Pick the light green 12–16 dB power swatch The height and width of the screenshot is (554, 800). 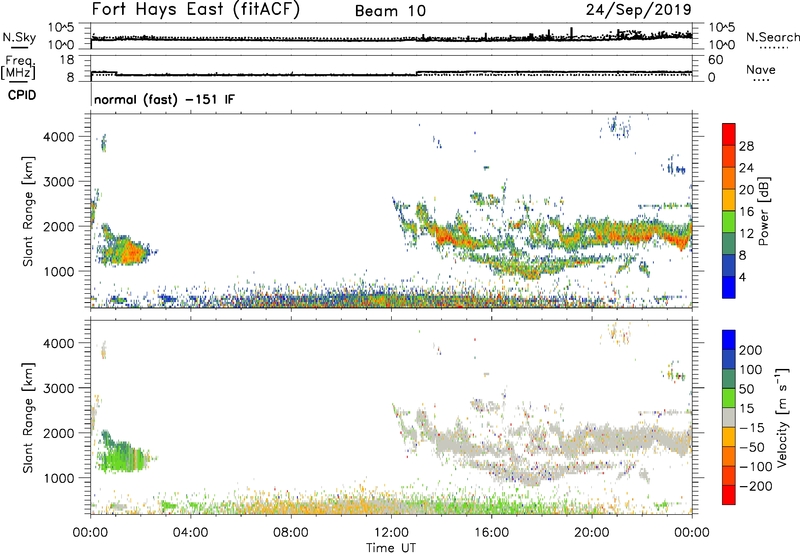pos(729,221)
